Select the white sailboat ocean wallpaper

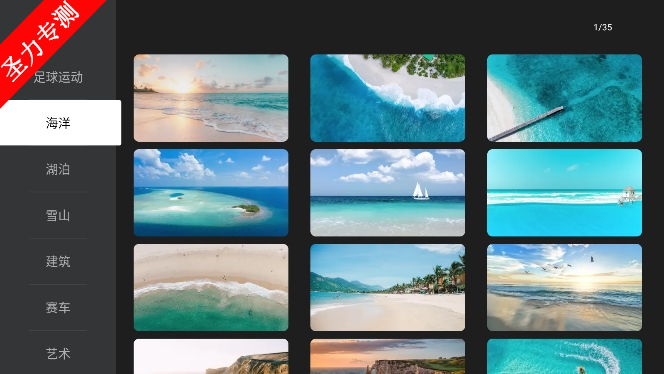[x=387, y=193]
